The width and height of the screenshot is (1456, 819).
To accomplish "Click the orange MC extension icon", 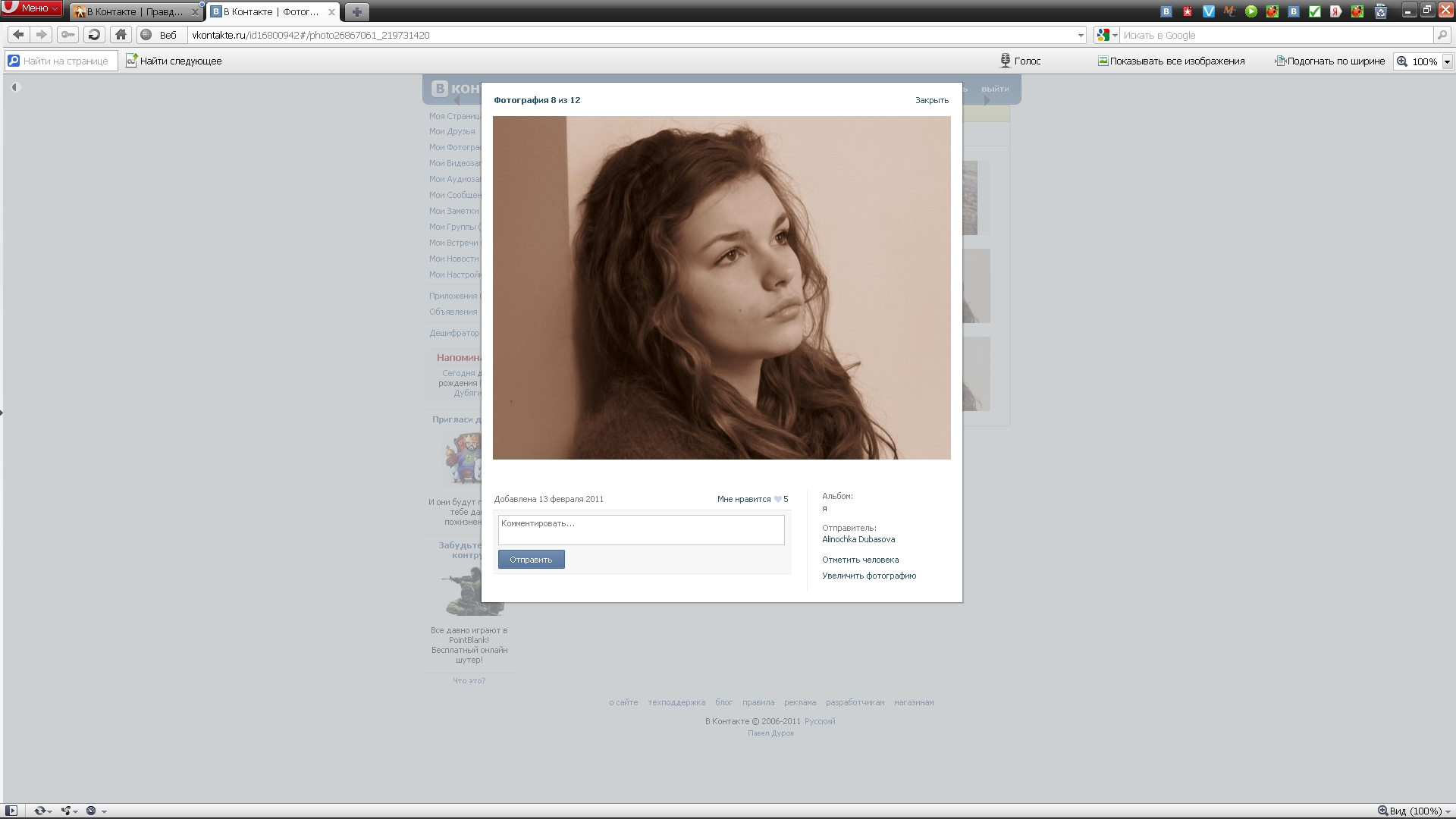I will click(x=1230, y=11).
